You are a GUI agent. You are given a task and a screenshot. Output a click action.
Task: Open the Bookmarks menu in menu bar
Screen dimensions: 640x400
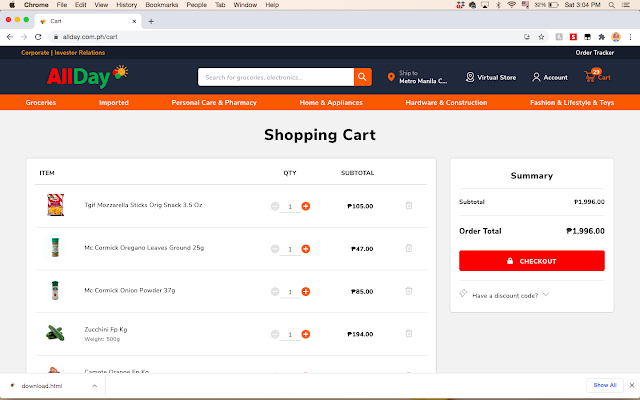click(x=162, y=5)
